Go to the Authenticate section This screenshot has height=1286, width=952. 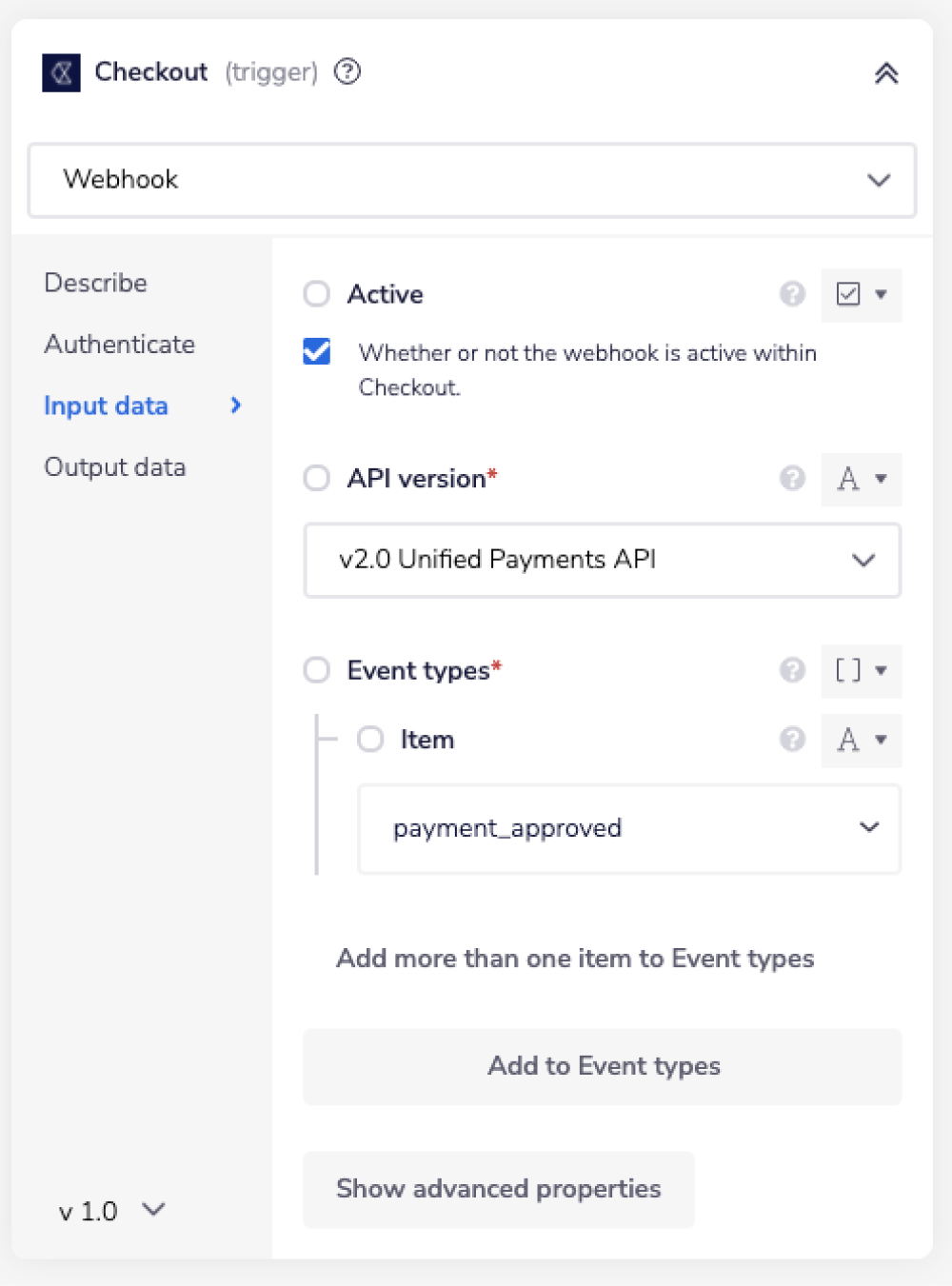tap(119, 345)
